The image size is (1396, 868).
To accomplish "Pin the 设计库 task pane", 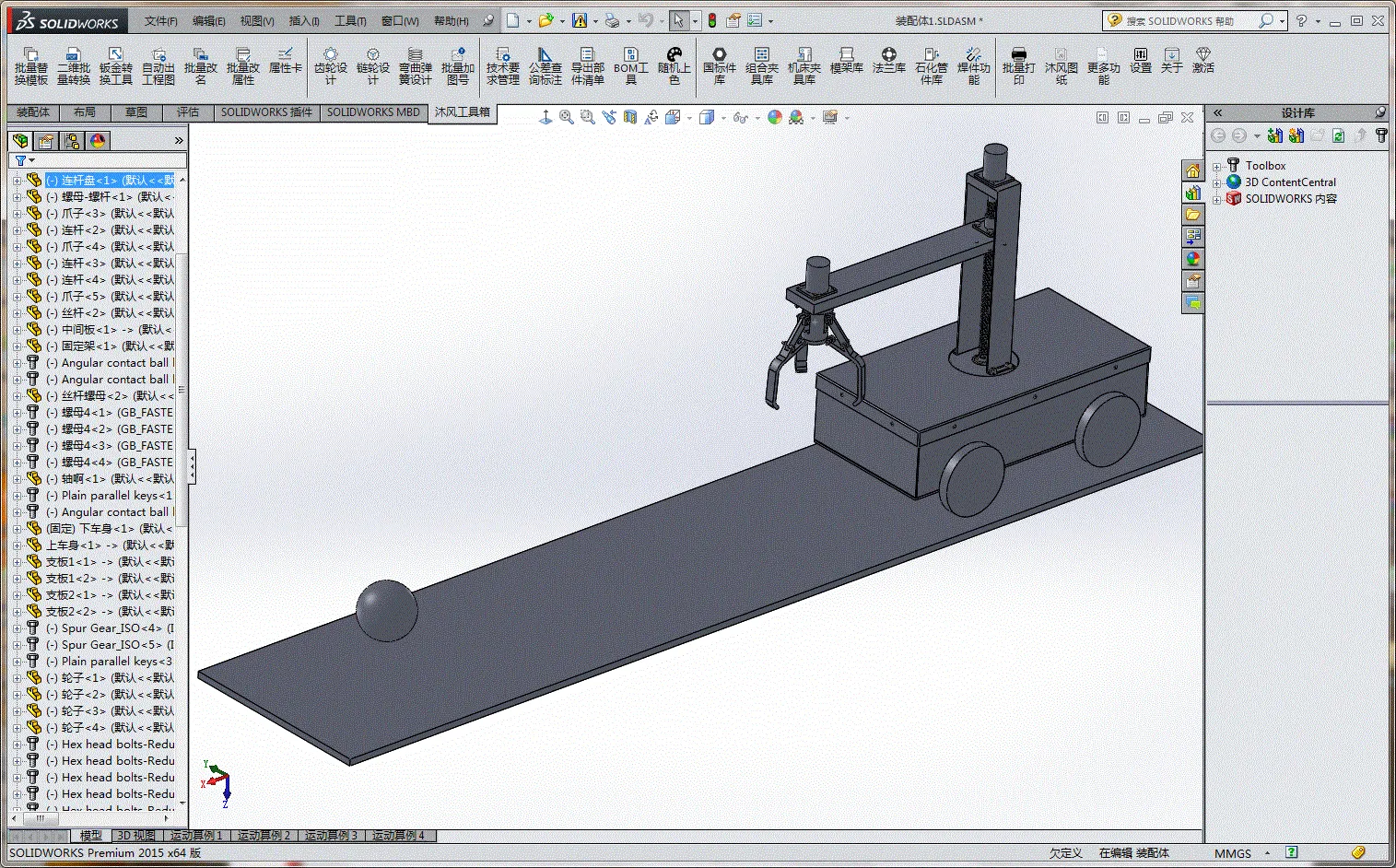I will click(x=1379, y=112).
